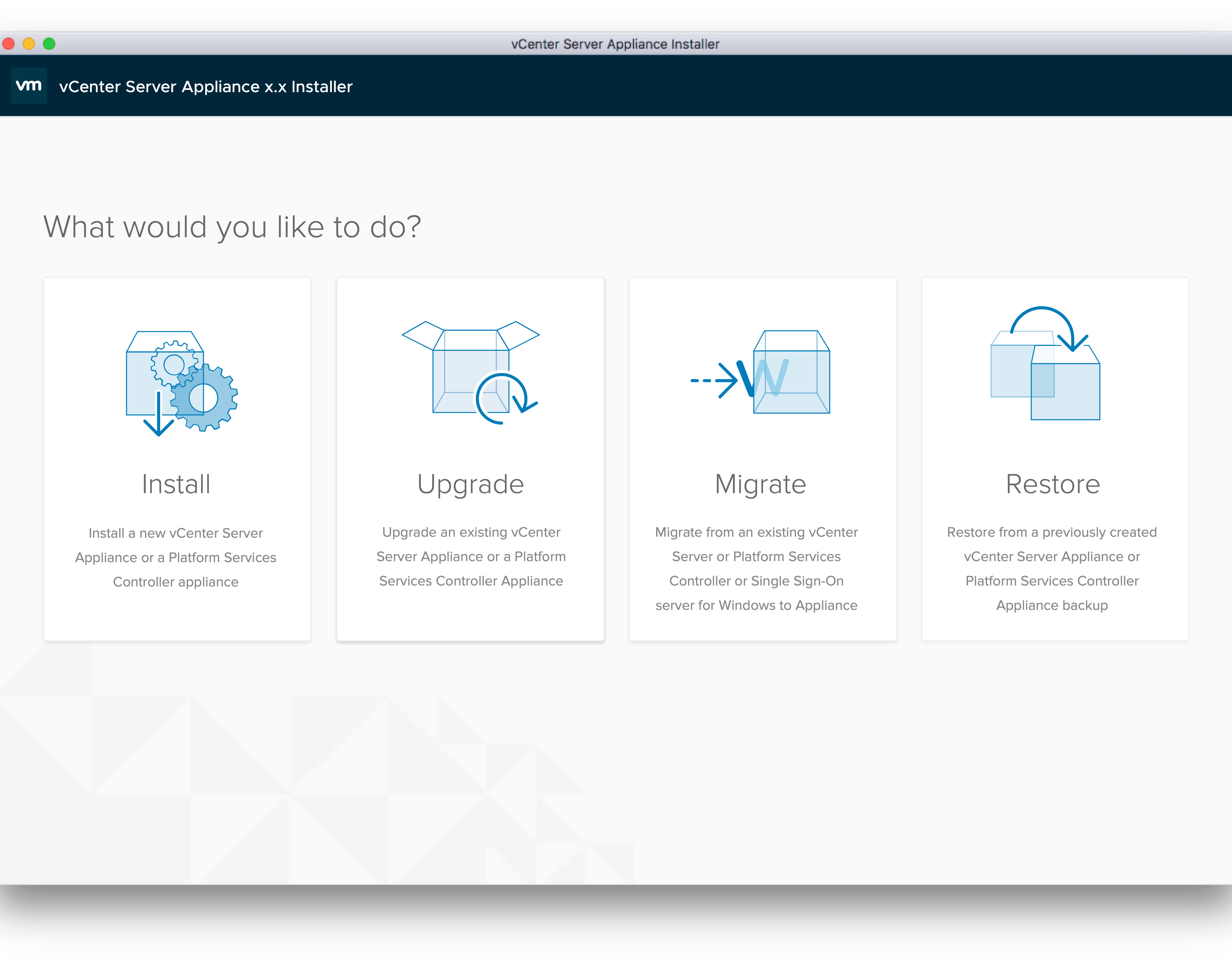Click the yellow minimize window button
The height and width of the screenshot is (964, 1232).
[29, 43]
